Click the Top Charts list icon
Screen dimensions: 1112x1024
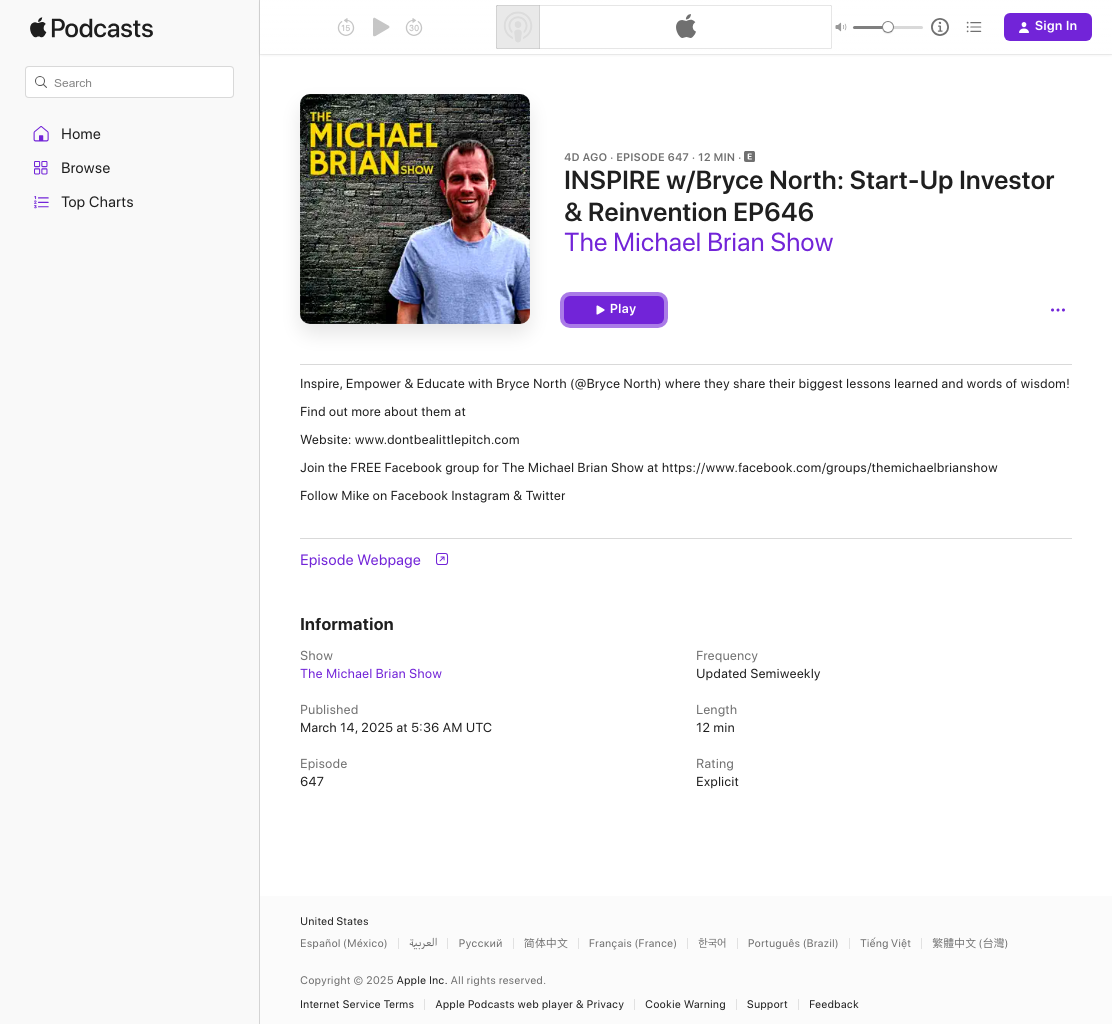pos(41,202)
